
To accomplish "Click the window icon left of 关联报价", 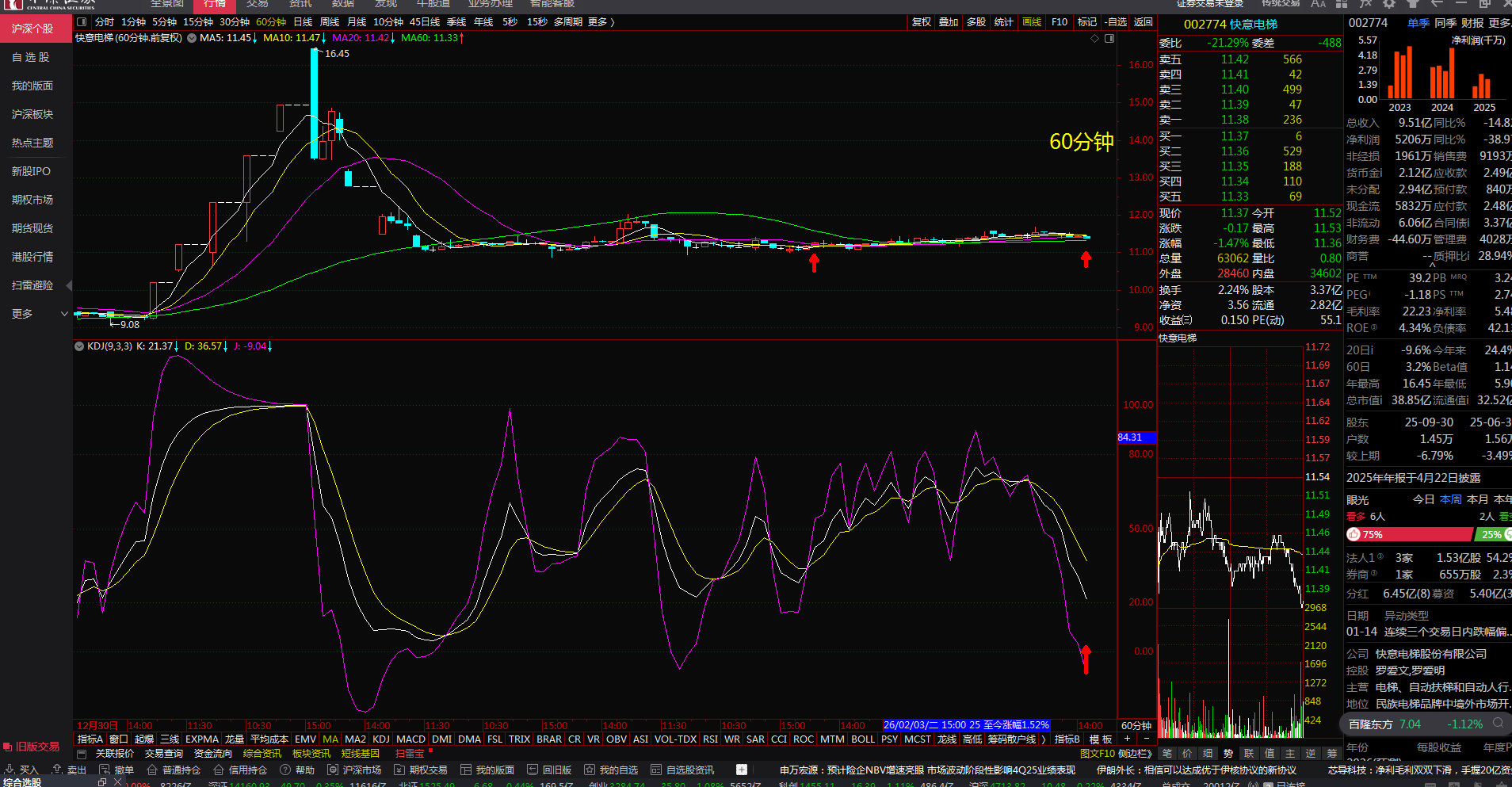I will tap(82, 753).
